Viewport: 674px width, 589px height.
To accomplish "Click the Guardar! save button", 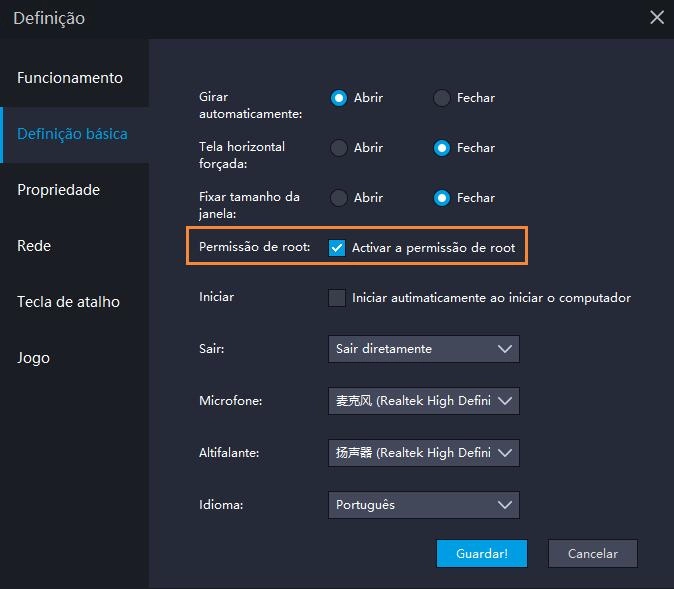I will [481, 553].
